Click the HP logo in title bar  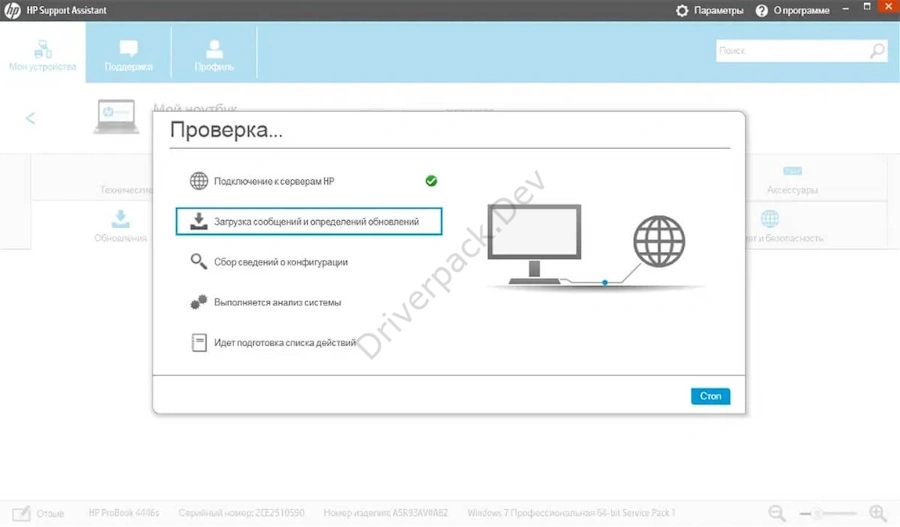point(12,10)
